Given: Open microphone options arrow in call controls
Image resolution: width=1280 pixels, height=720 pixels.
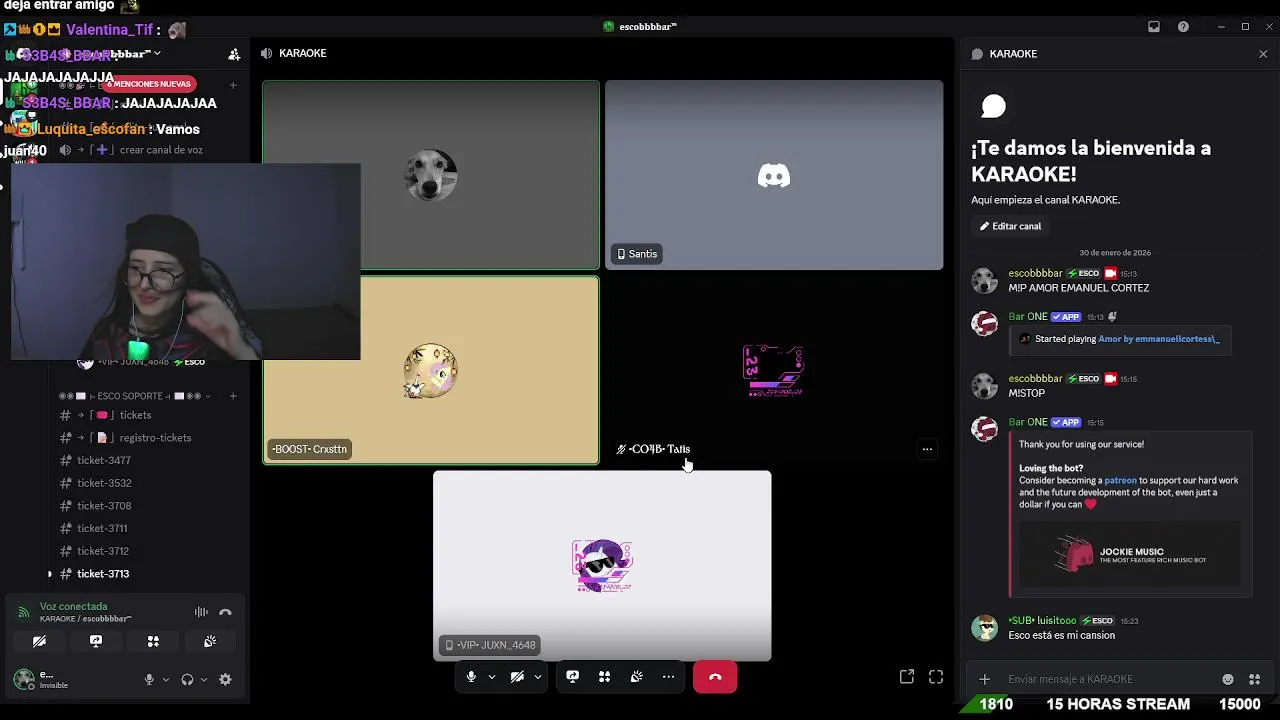Looking at the screenshot, I should (x=492, y=677).
